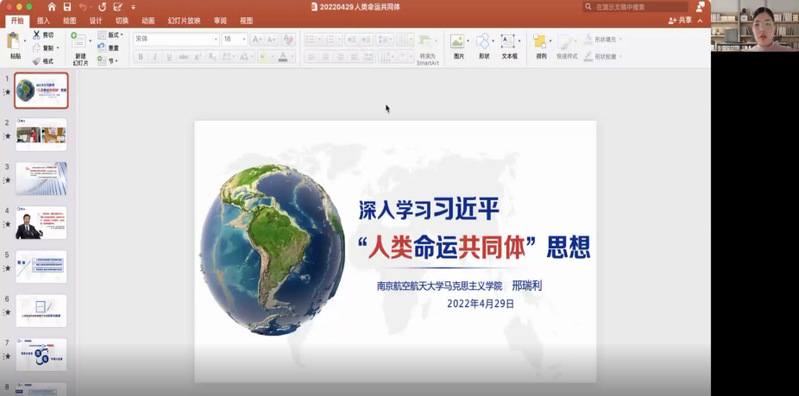The image size is (799, 396).
Task: Collapse the ribbon with the chevron
Action: [700, 20]
